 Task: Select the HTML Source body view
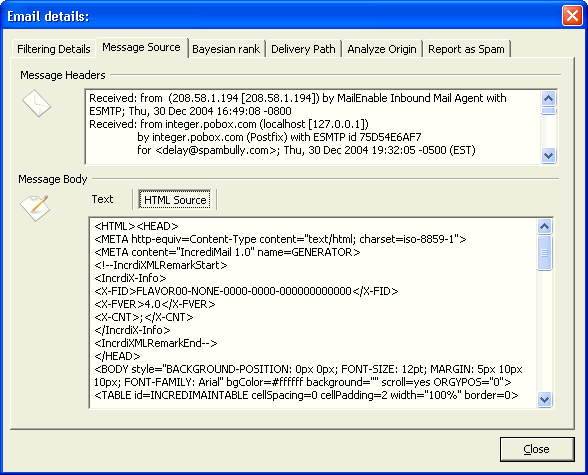point(175,199)
